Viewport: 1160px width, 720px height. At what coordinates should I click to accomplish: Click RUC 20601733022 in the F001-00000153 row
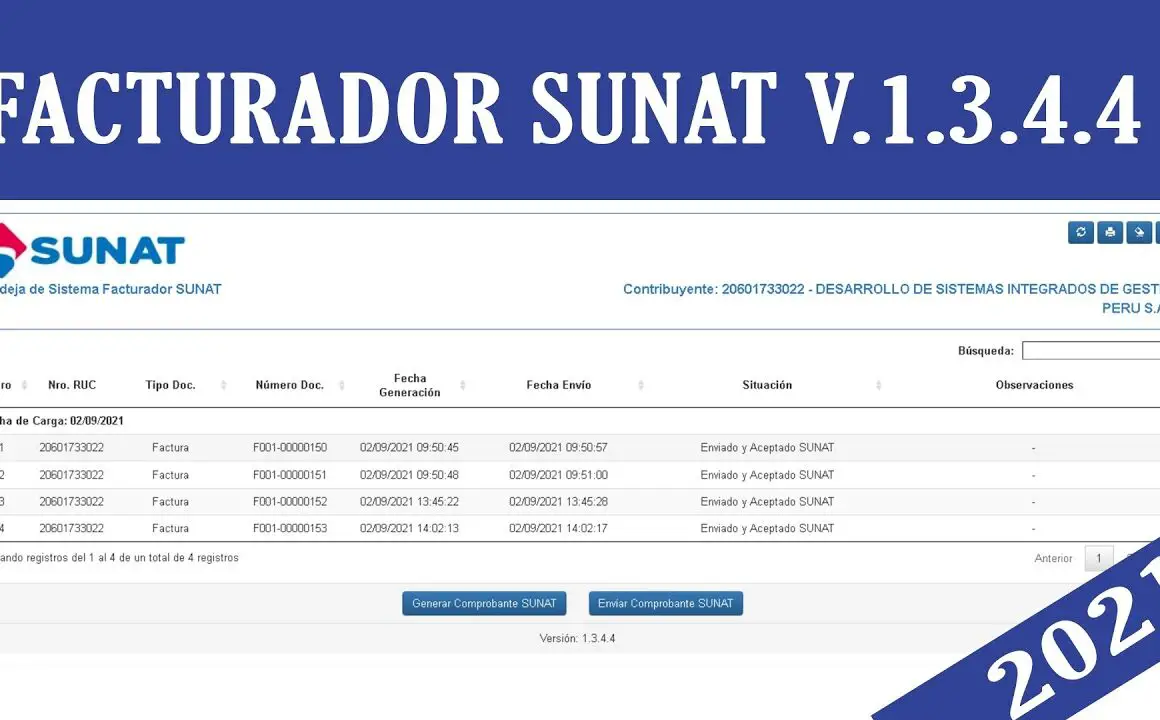[72, 528]
